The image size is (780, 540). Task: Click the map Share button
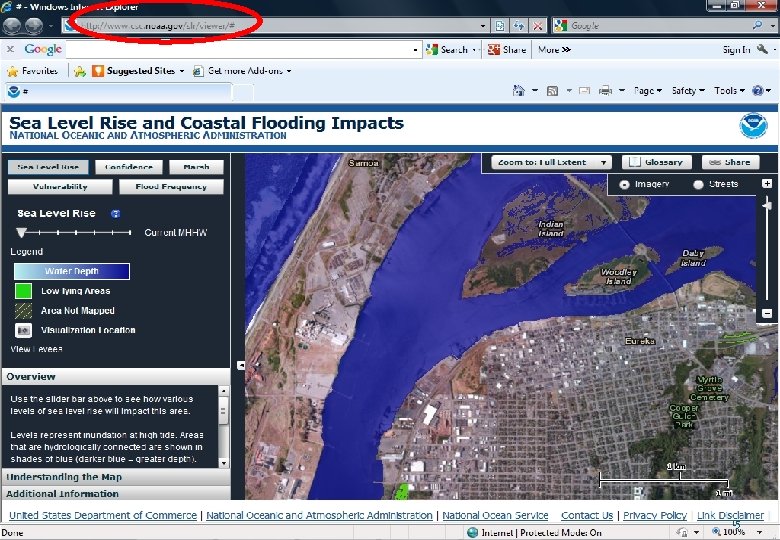pyautogui.click(x=730, y=162)
